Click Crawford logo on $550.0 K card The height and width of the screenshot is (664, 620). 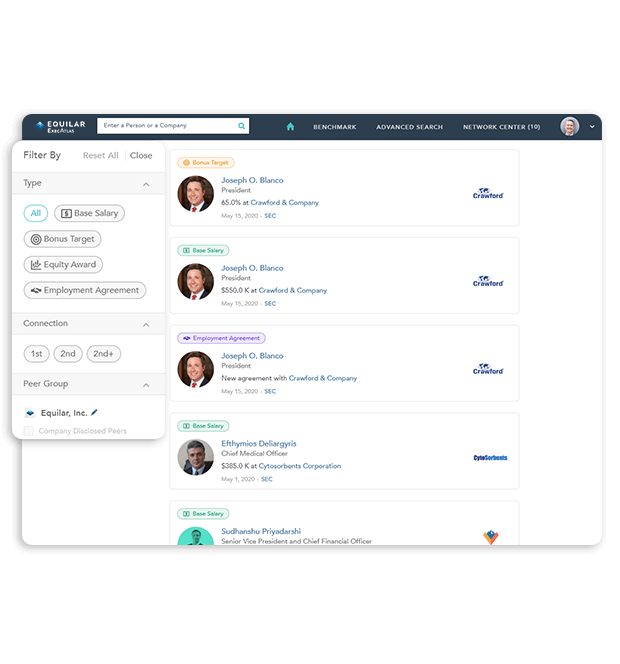click(488, 281)
